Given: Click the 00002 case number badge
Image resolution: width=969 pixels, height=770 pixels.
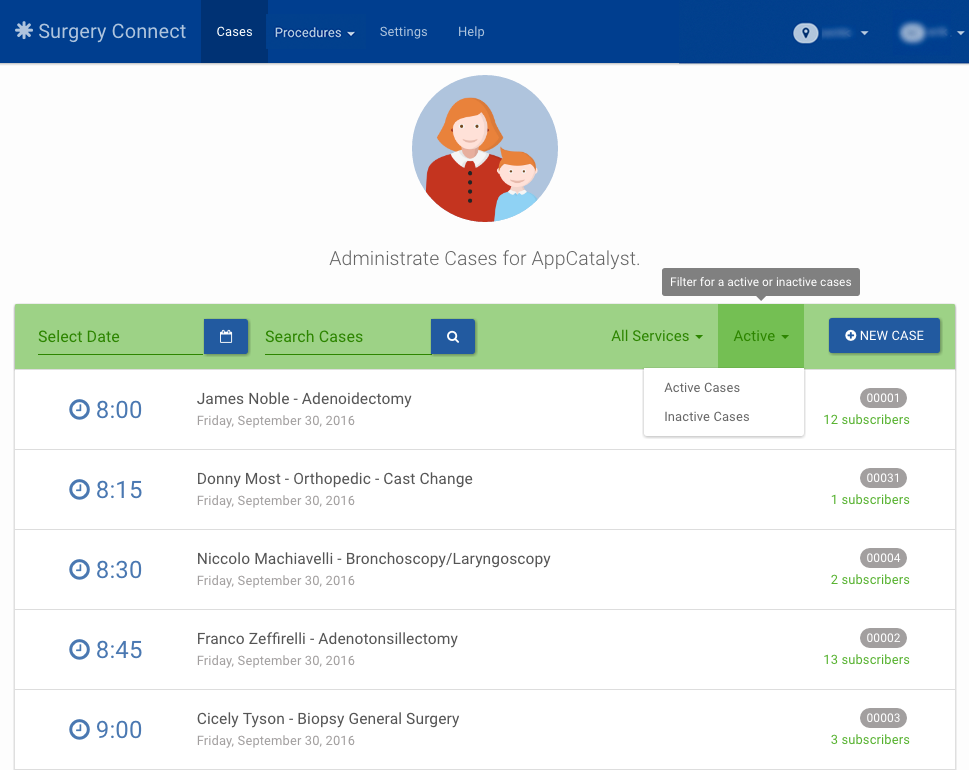Looking at the screenshot, I should [883, 638].
